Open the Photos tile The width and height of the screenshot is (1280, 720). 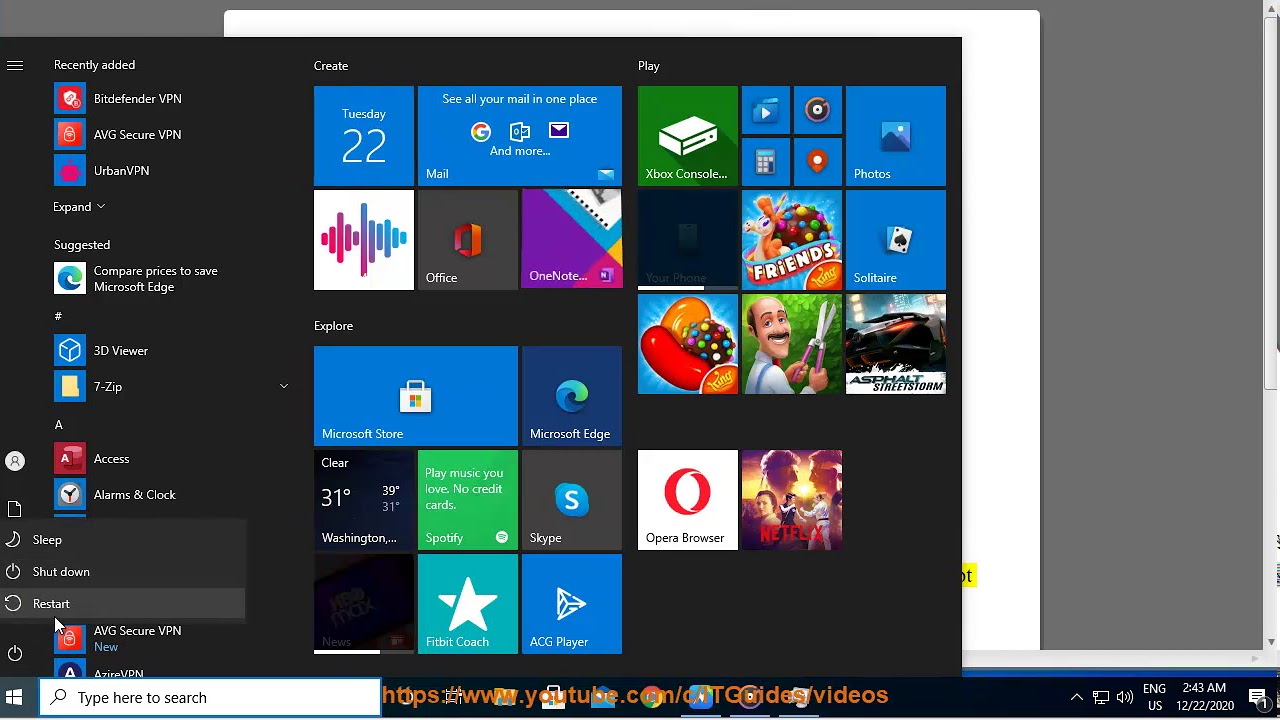(896, 136)
